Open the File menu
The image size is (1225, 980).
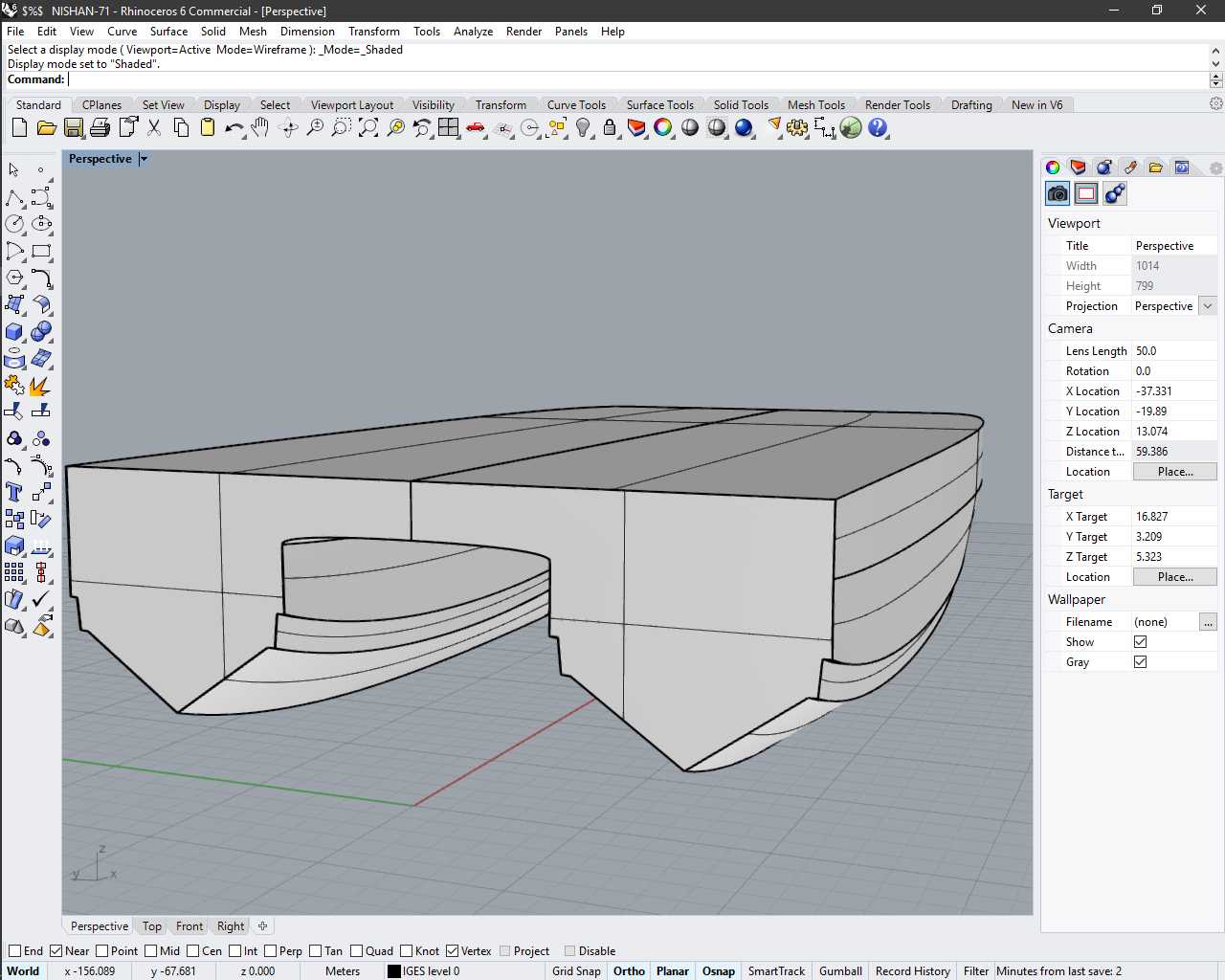(x=15, y=31)
